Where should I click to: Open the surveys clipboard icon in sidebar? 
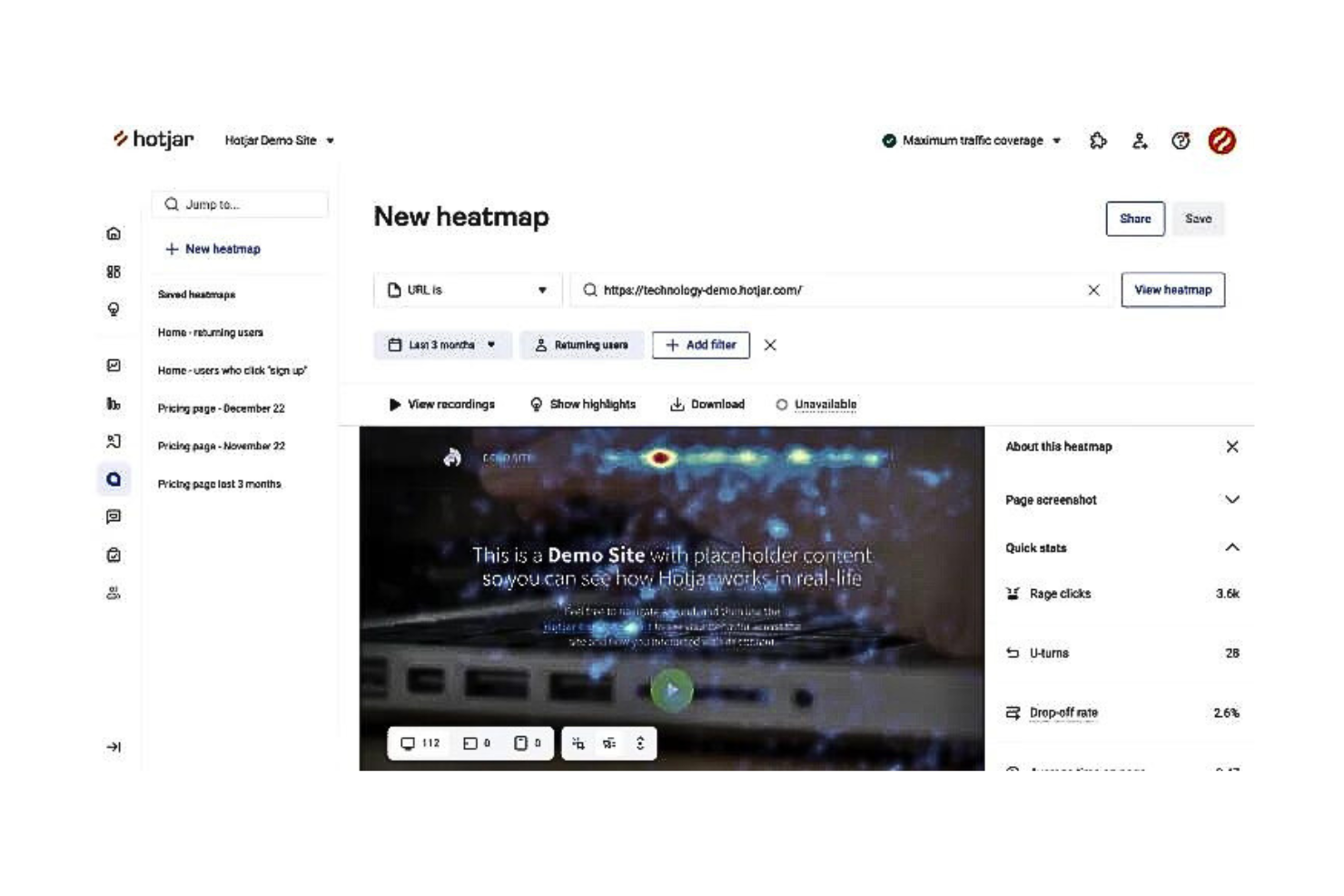[x=114, y=555]
